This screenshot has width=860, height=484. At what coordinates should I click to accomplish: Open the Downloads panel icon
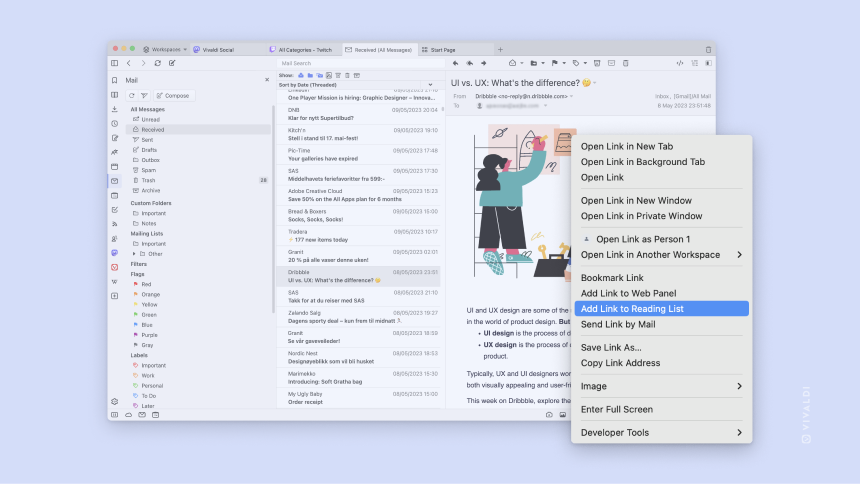[x=115, y=109]
